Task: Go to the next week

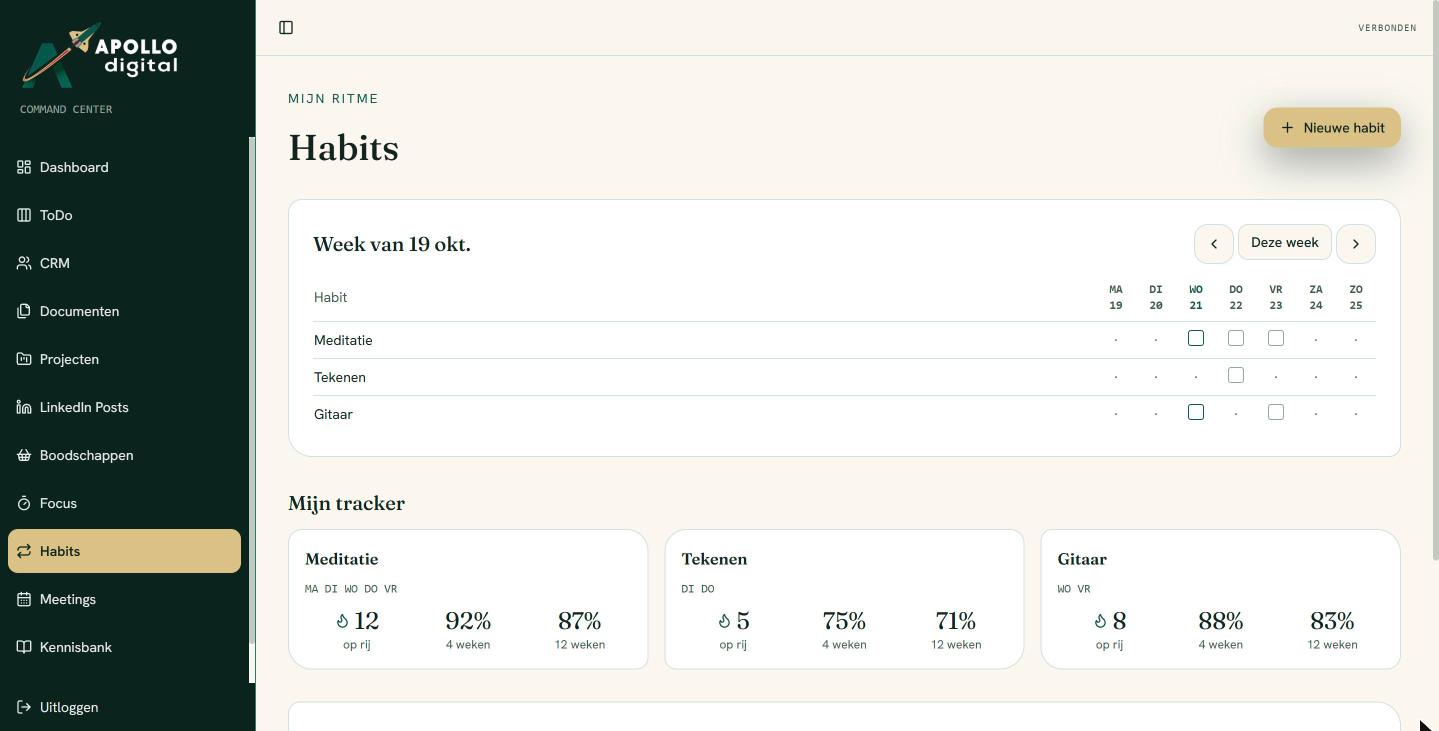Action: point(1356,243)
